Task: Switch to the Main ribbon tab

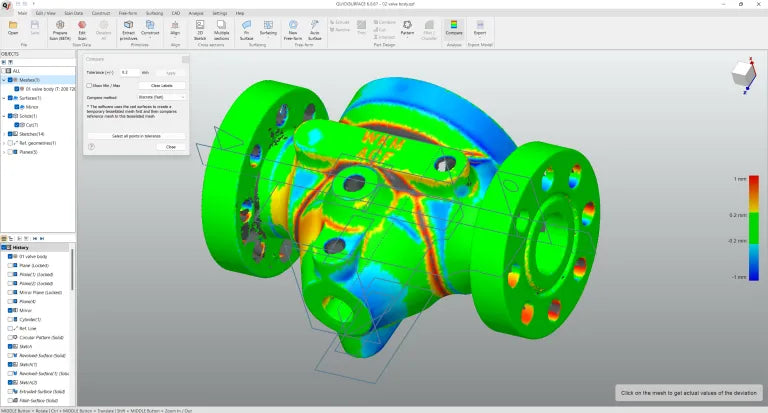Action: (22, 13)
